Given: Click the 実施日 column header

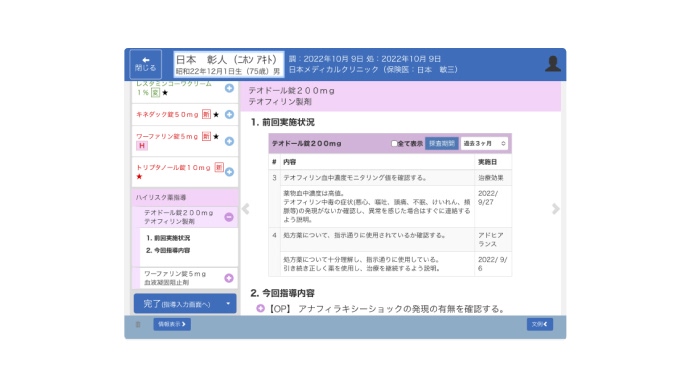Looking at the screenshot, I should tap(493, 162).
